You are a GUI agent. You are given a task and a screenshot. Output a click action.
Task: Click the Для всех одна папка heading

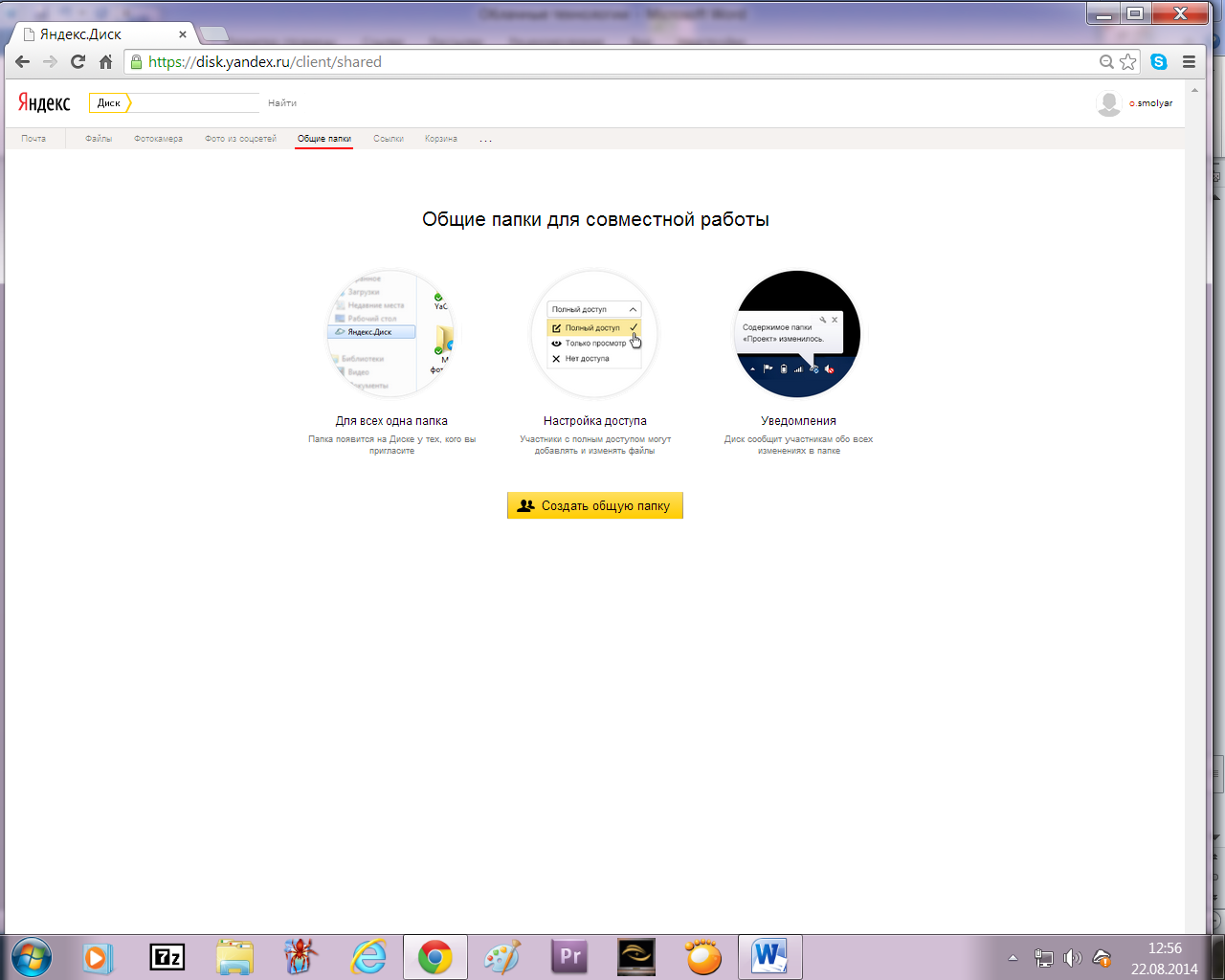click(391, 421)
